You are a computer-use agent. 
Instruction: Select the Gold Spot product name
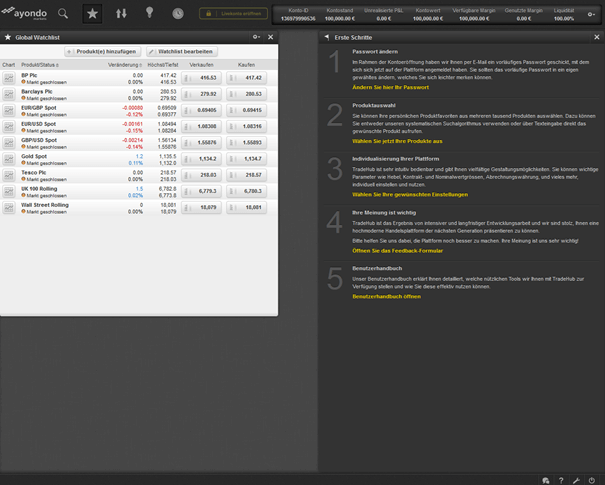click(34, 156)
